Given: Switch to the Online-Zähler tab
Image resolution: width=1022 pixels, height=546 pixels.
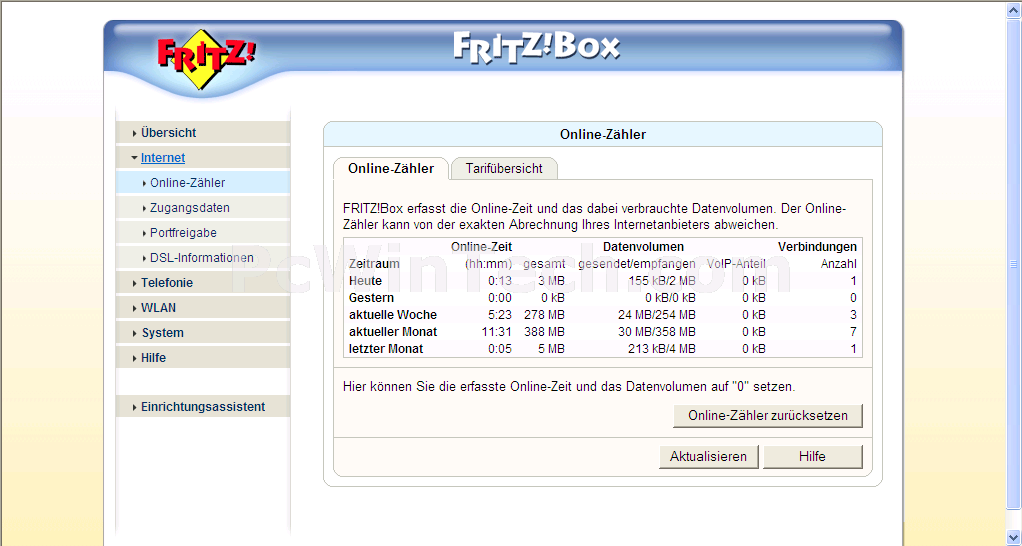Looking at the screenshot, I should pos(391,169).
